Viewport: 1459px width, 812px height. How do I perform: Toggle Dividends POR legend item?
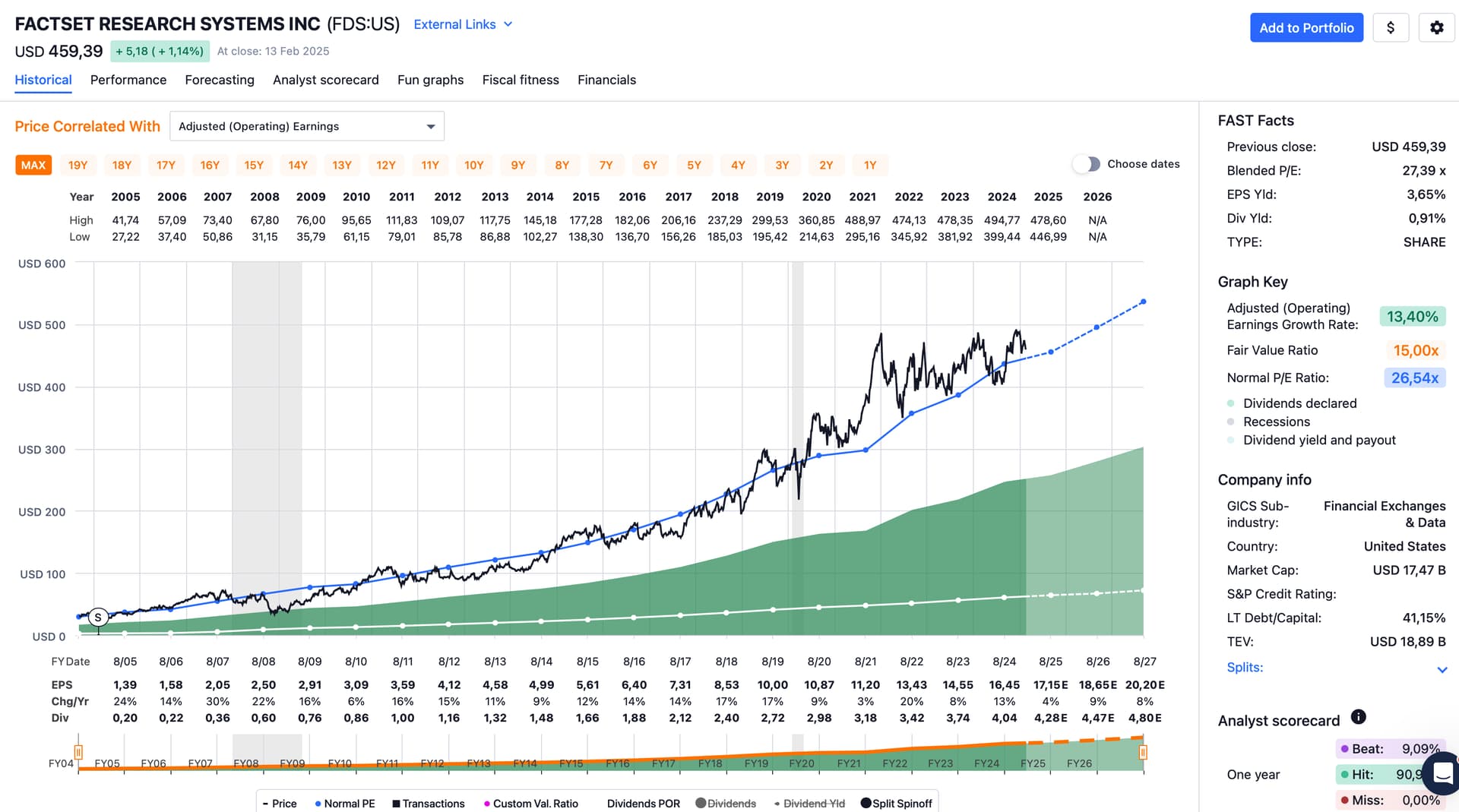pos(643,804)
